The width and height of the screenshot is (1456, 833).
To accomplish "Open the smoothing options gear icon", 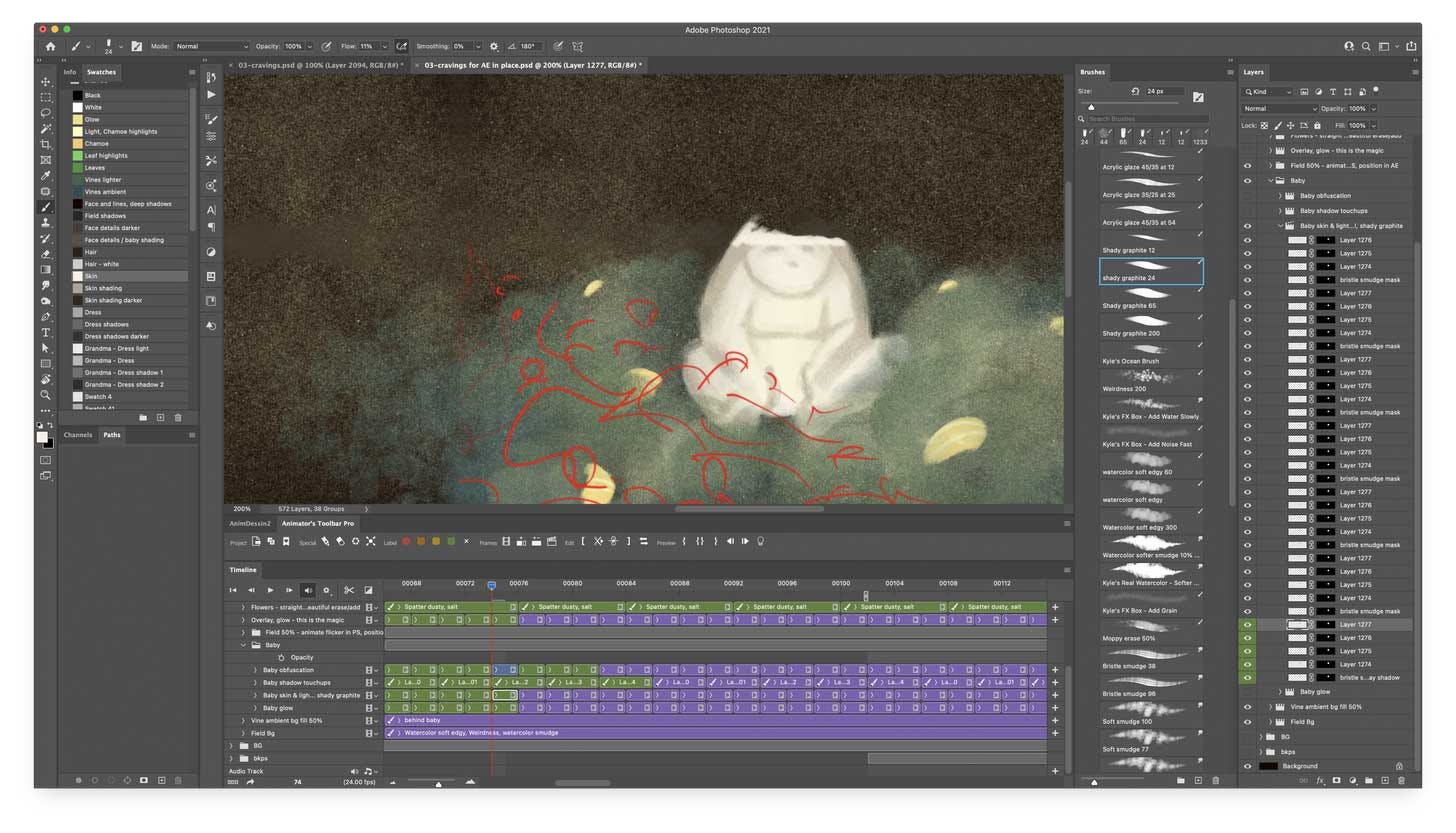I will coord(494,46).
